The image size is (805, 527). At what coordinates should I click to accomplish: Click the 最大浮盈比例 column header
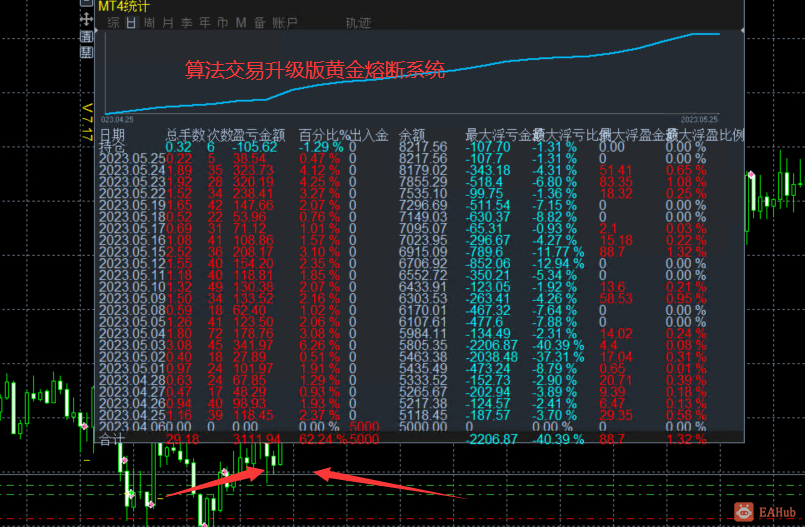tap(705, 135)
